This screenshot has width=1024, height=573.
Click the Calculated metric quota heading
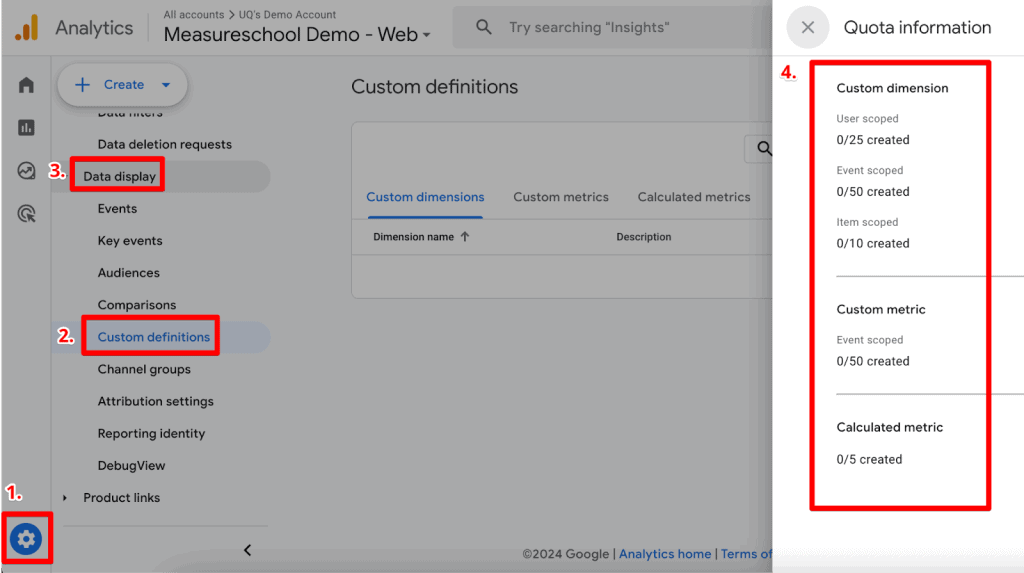click(x=889, y=427)
